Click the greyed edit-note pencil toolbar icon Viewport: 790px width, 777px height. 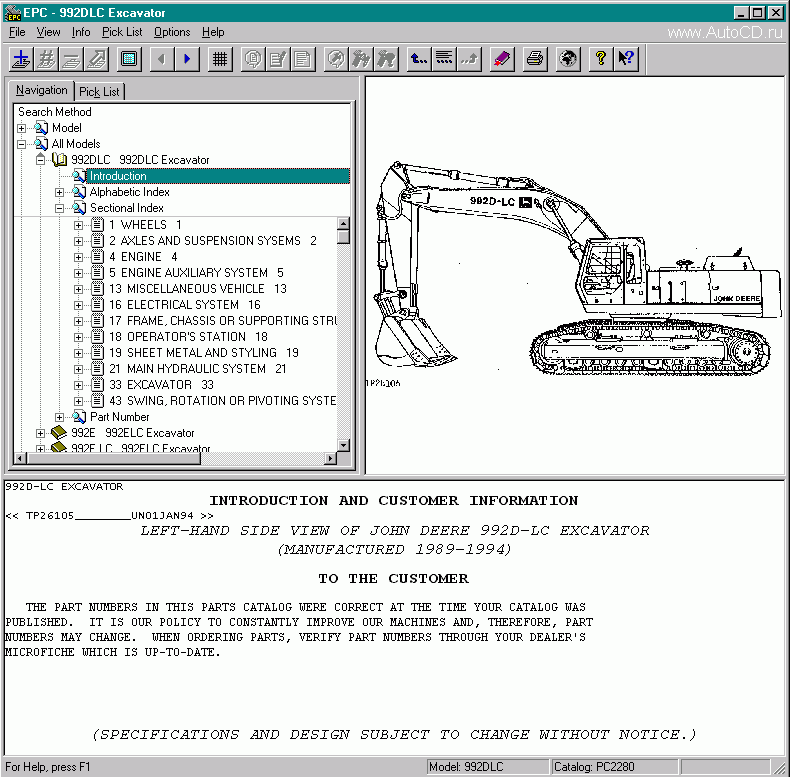tap(278, 59)
